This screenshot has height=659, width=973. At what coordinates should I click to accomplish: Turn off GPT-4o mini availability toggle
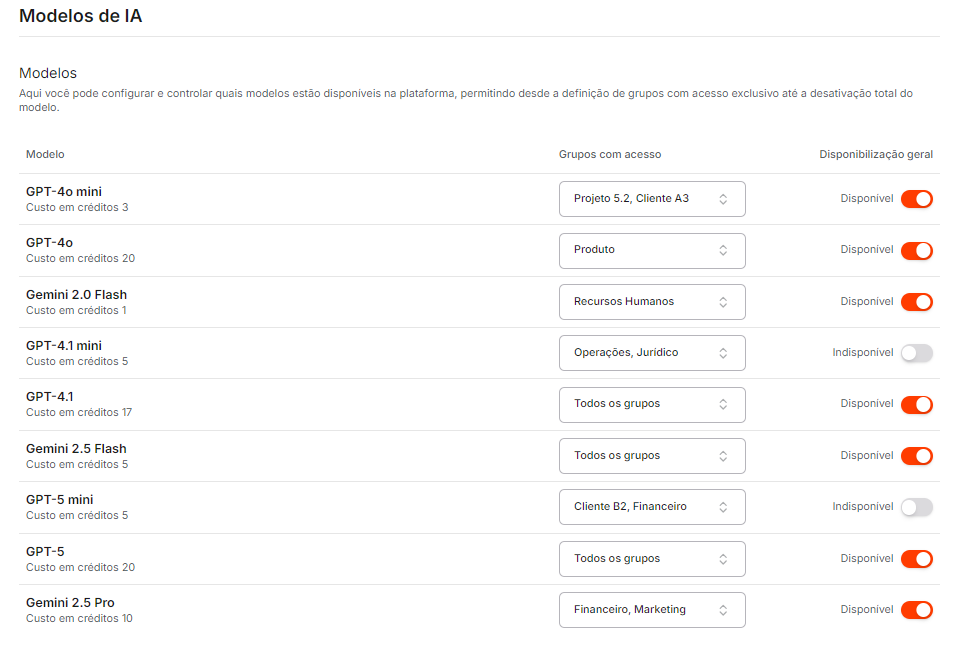click(x=917, y=199)
